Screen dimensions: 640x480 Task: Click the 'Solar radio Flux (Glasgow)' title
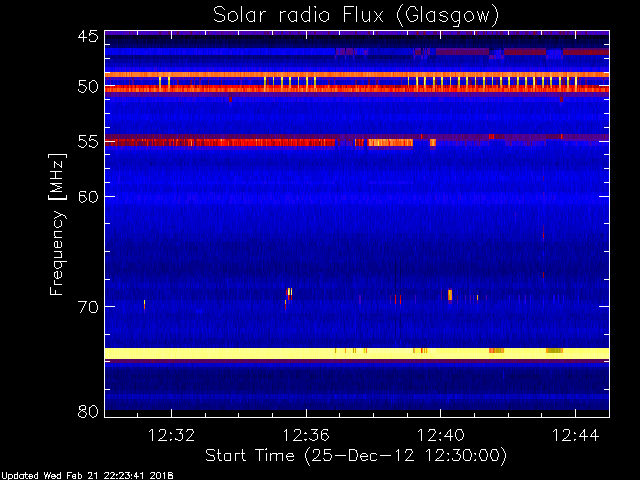tap(356, 16)
